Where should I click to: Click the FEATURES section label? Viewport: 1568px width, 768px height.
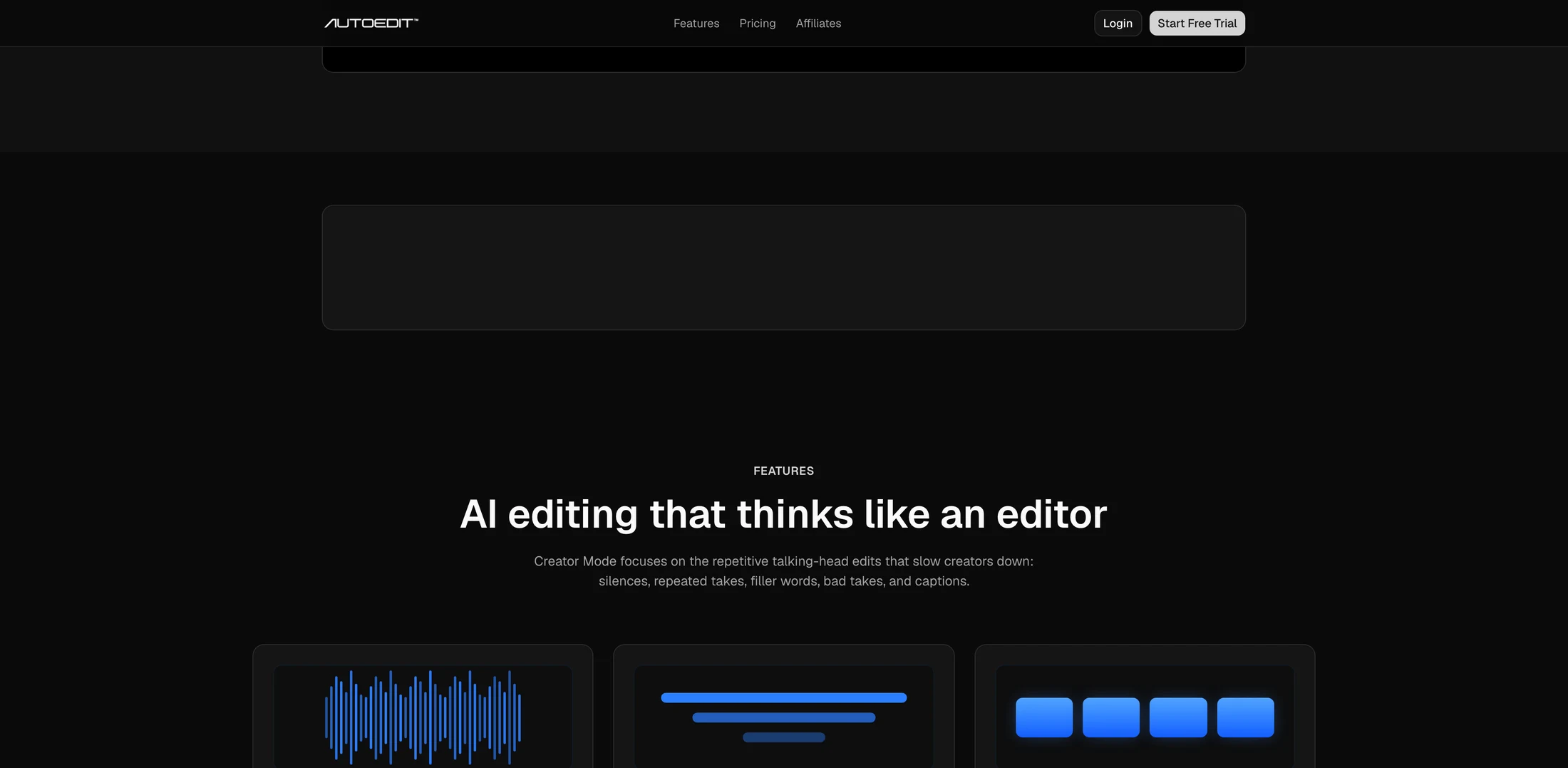(783, 471)
